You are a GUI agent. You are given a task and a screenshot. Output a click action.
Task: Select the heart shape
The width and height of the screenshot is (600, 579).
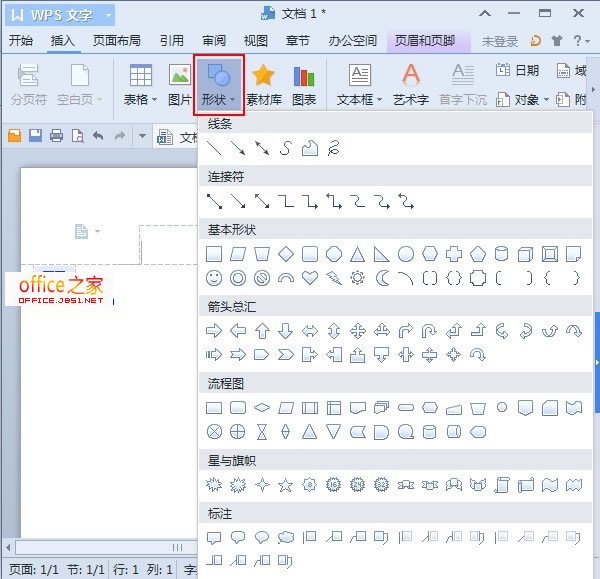[310, 278]
